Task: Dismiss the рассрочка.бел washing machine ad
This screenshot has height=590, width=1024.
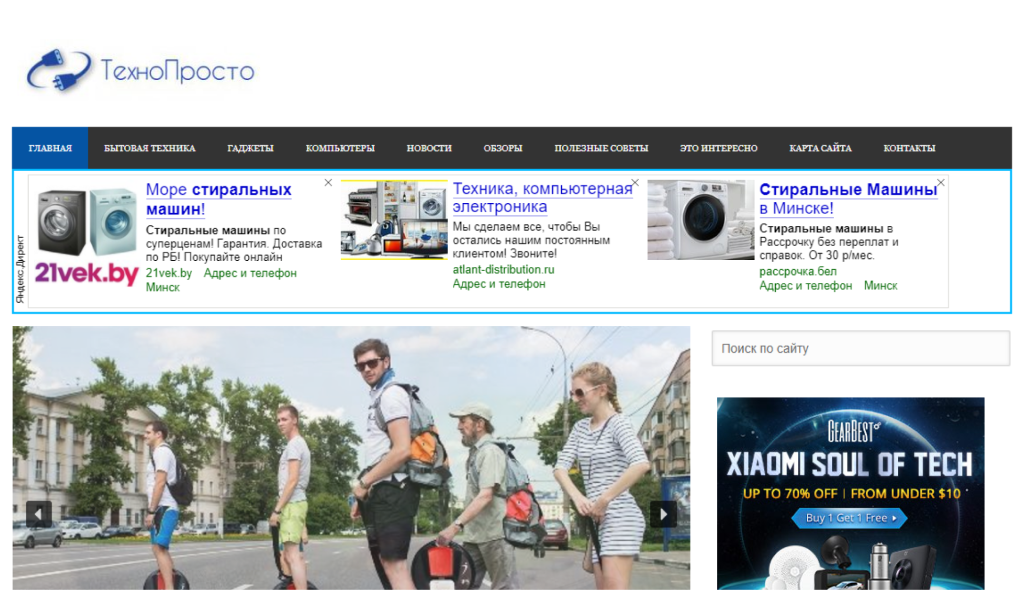Action: point(940,183)
